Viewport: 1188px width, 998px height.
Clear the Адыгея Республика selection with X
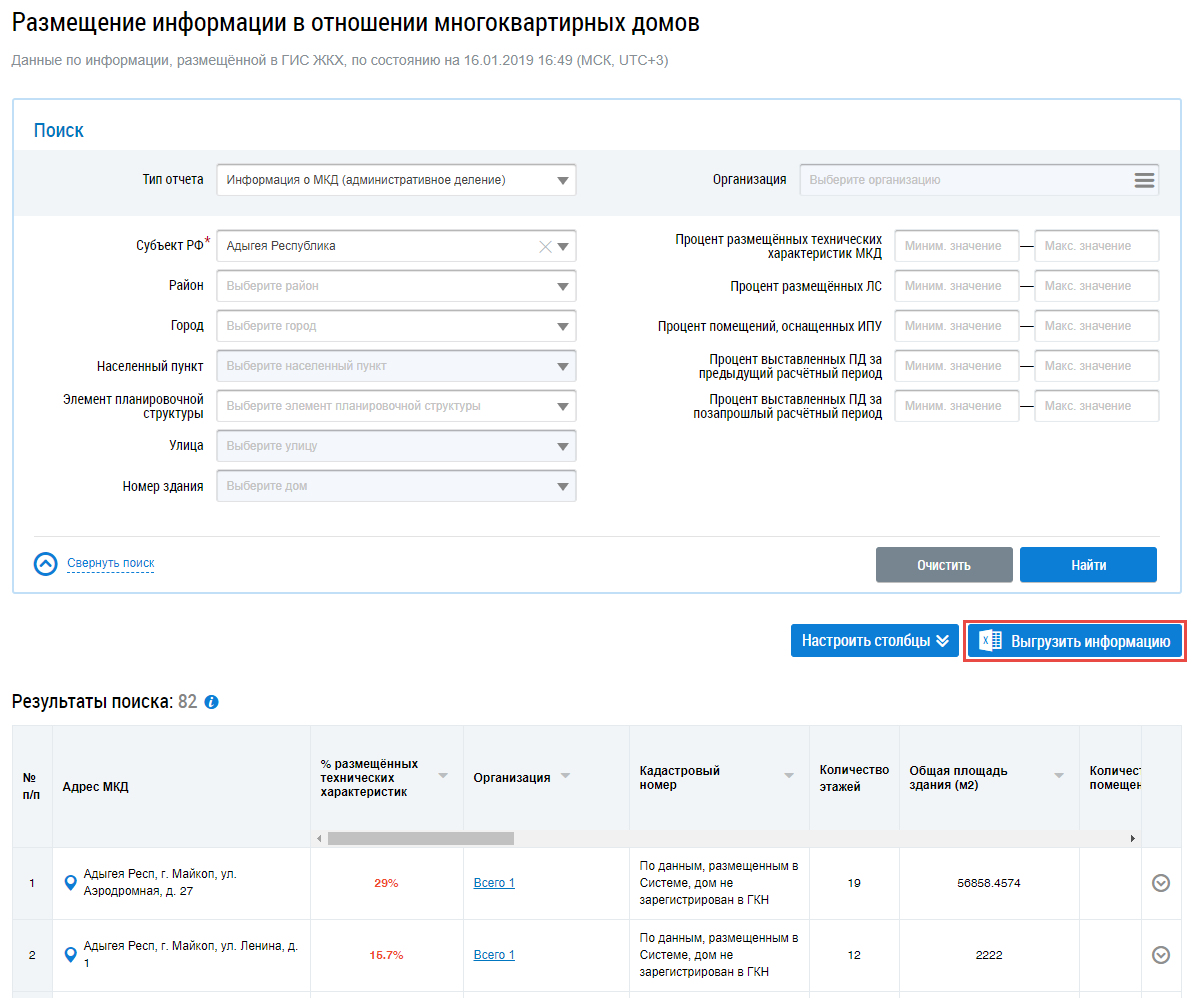pyautogui.click(x=545, y=246)
